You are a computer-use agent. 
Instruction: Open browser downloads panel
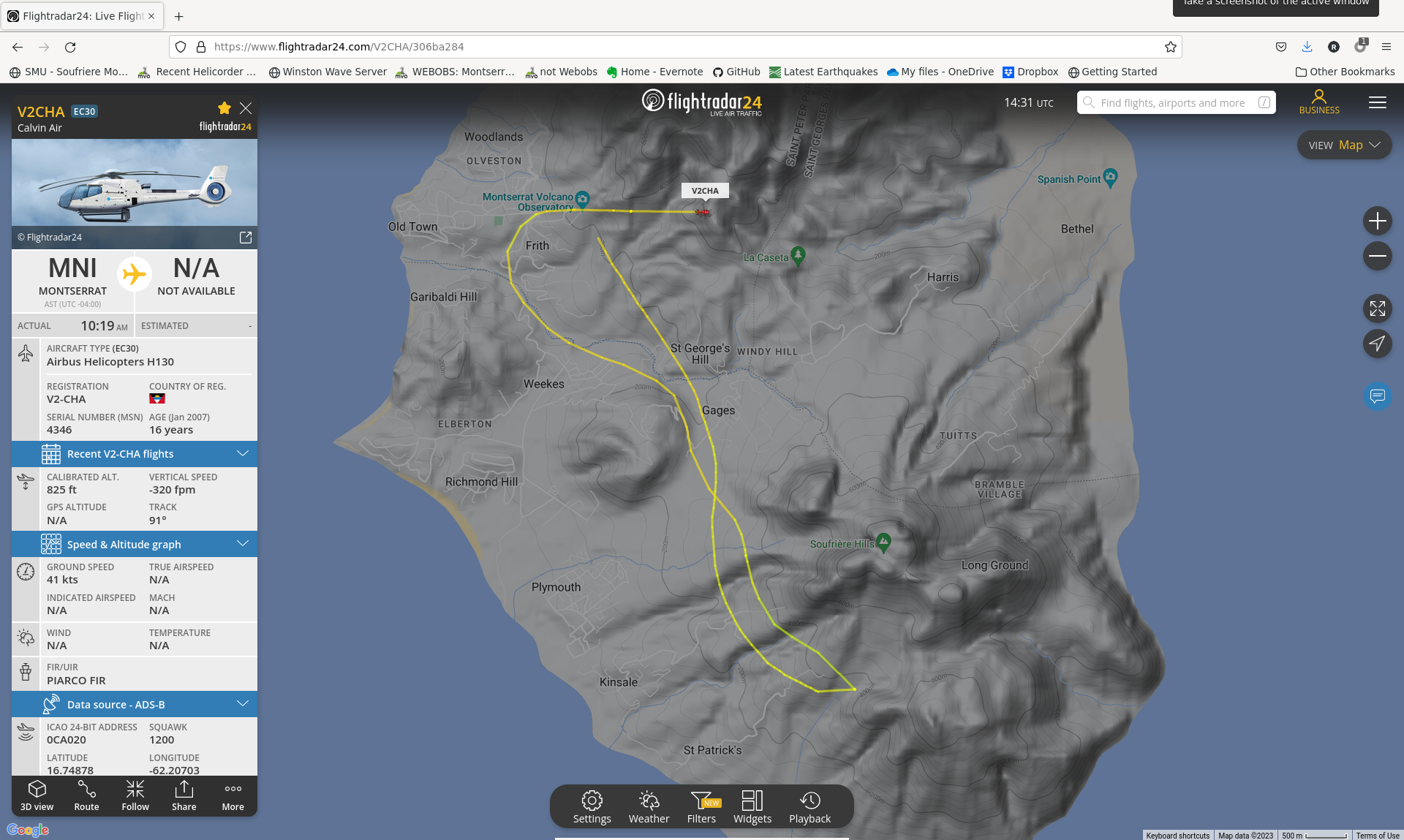click(x=1307, y=47)
